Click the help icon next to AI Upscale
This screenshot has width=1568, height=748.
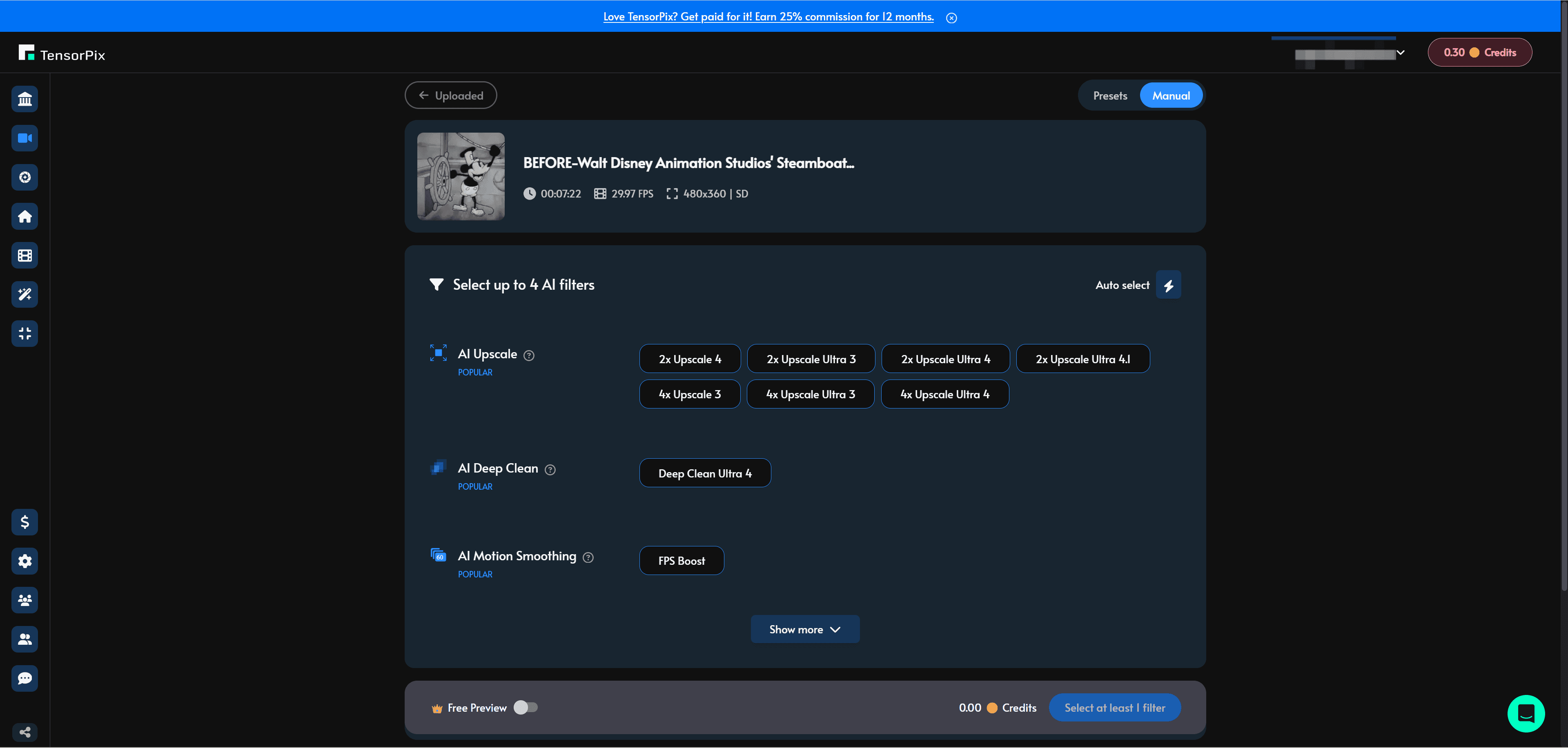[x=529, y=355]
